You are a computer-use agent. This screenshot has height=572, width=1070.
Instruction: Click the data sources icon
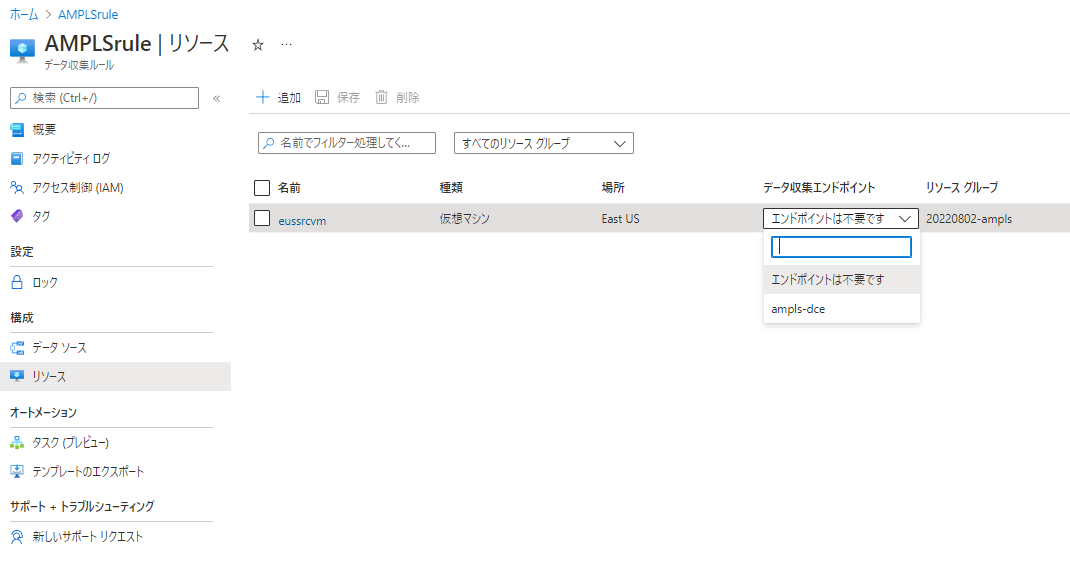[x=17, y=347]
